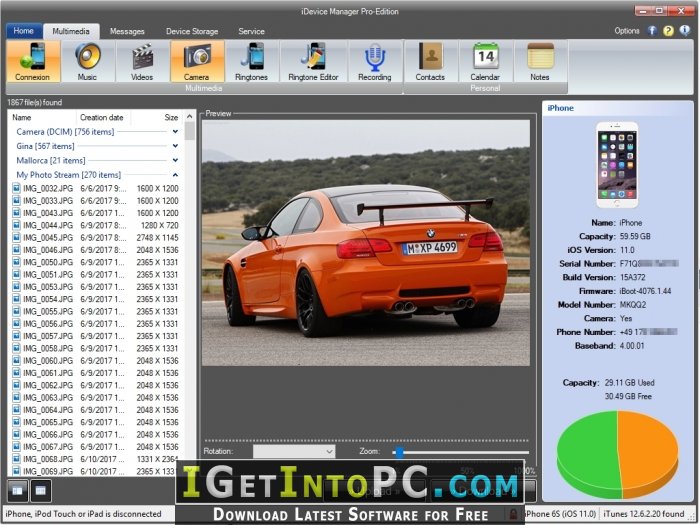The height and width of the screenshot is (525, 700).
Task: Click the orange car preview image
Action: tap(366, 243)
